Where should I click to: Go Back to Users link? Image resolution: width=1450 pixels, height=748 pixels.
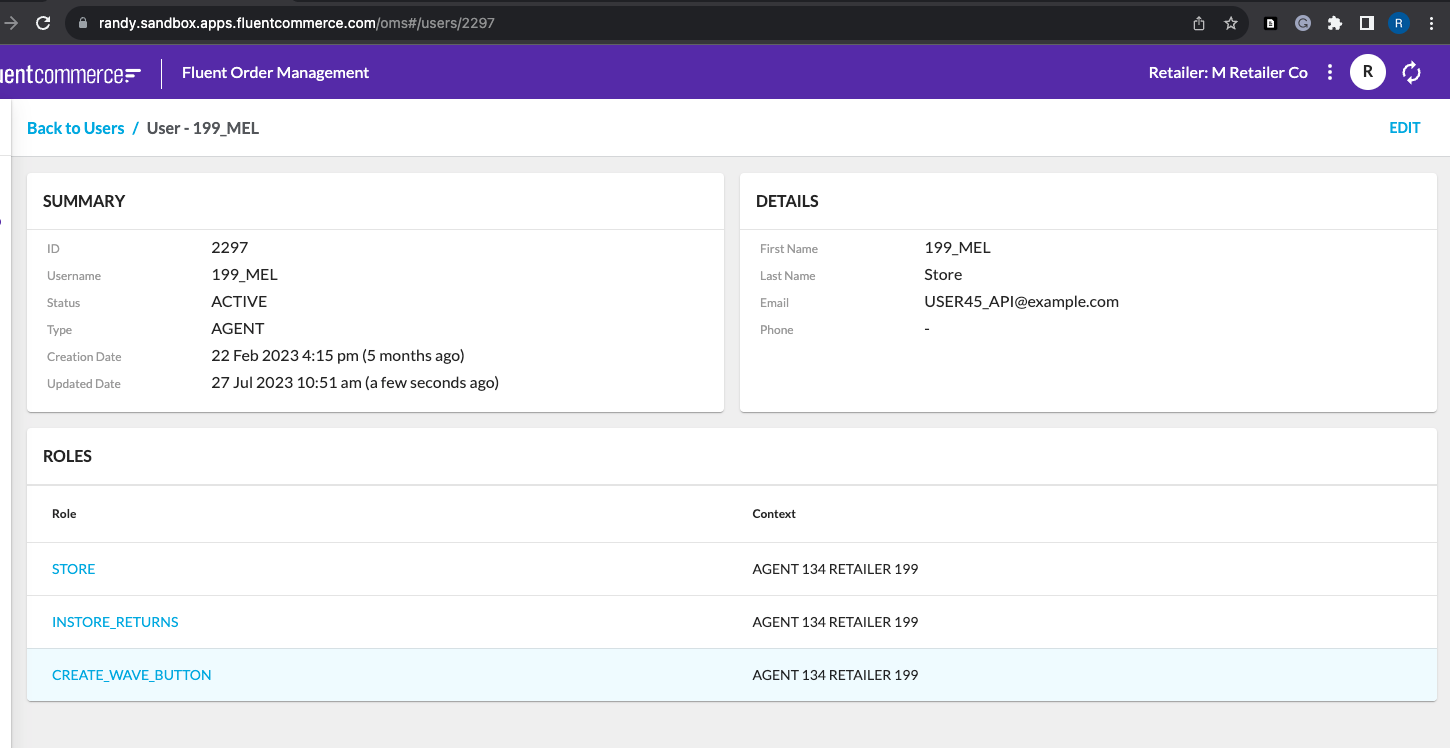75,128
